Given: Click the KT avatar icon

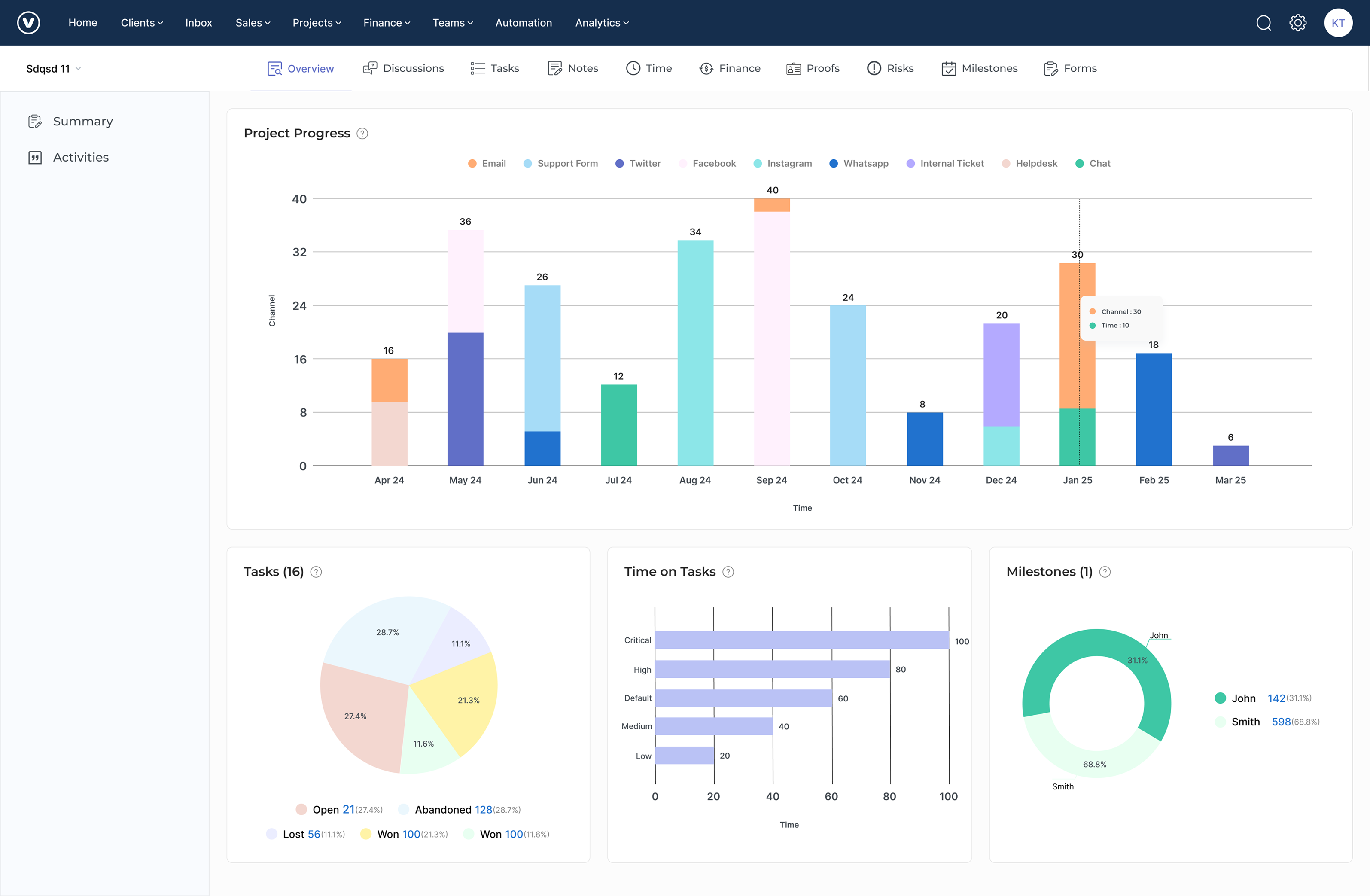Looking at the screenshot, I should click(x=1338, y=22).
